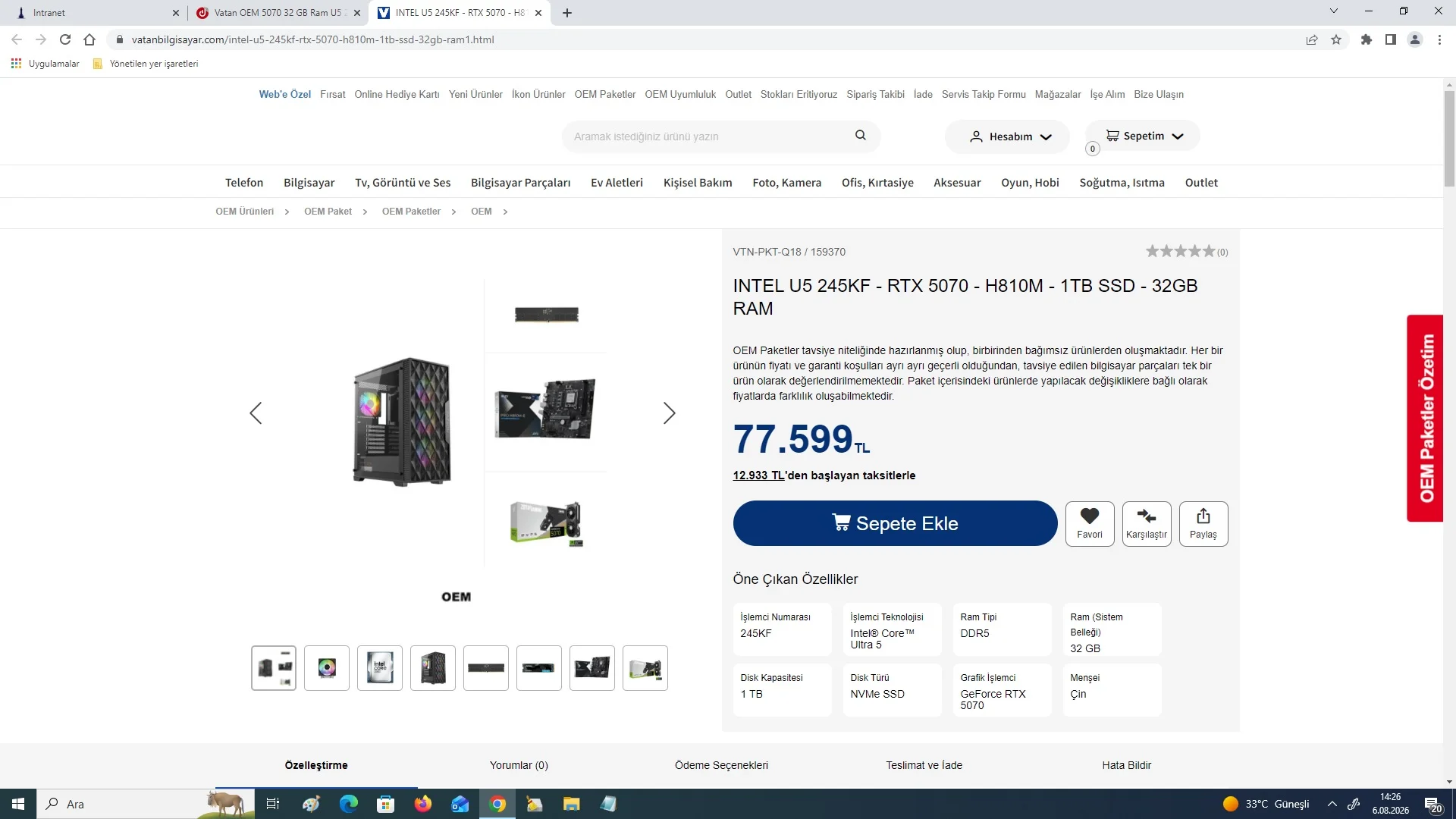Open Microsoft Store from taskbar
1456x819 pixels.
click(386, 804)
